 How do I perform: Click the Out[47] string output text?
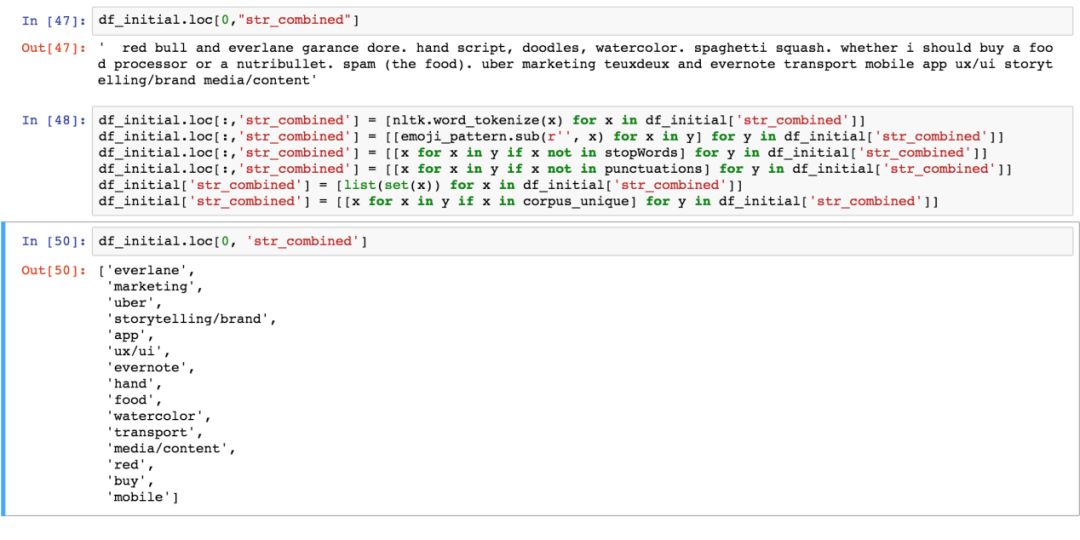point(576,64)
